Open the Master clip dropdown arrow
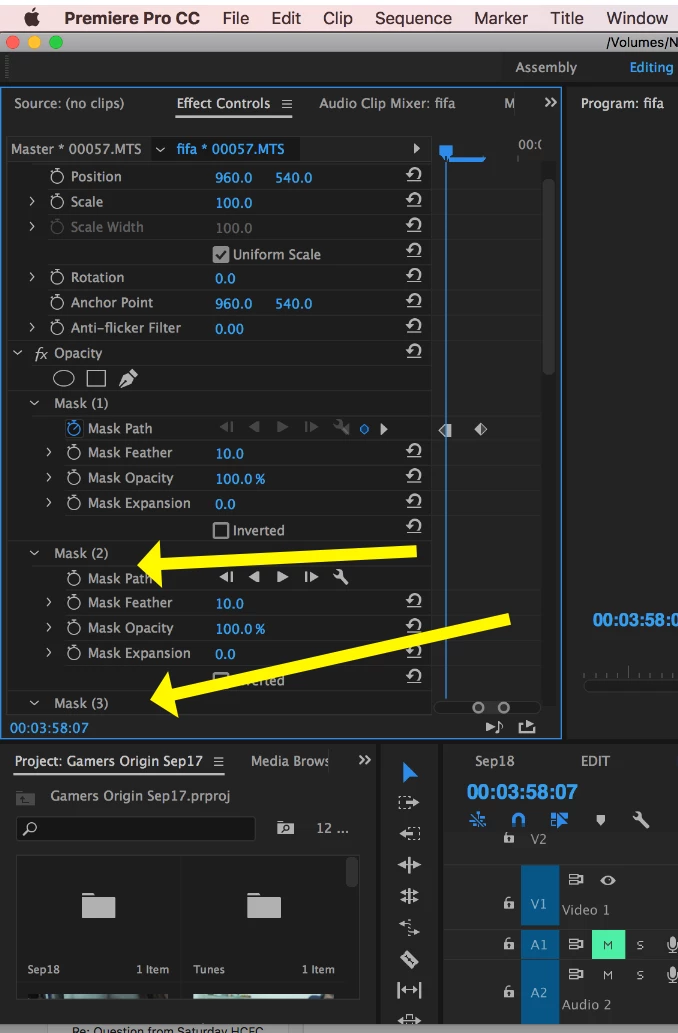Screen dimensions: 678x1033 tap(160, 150)
